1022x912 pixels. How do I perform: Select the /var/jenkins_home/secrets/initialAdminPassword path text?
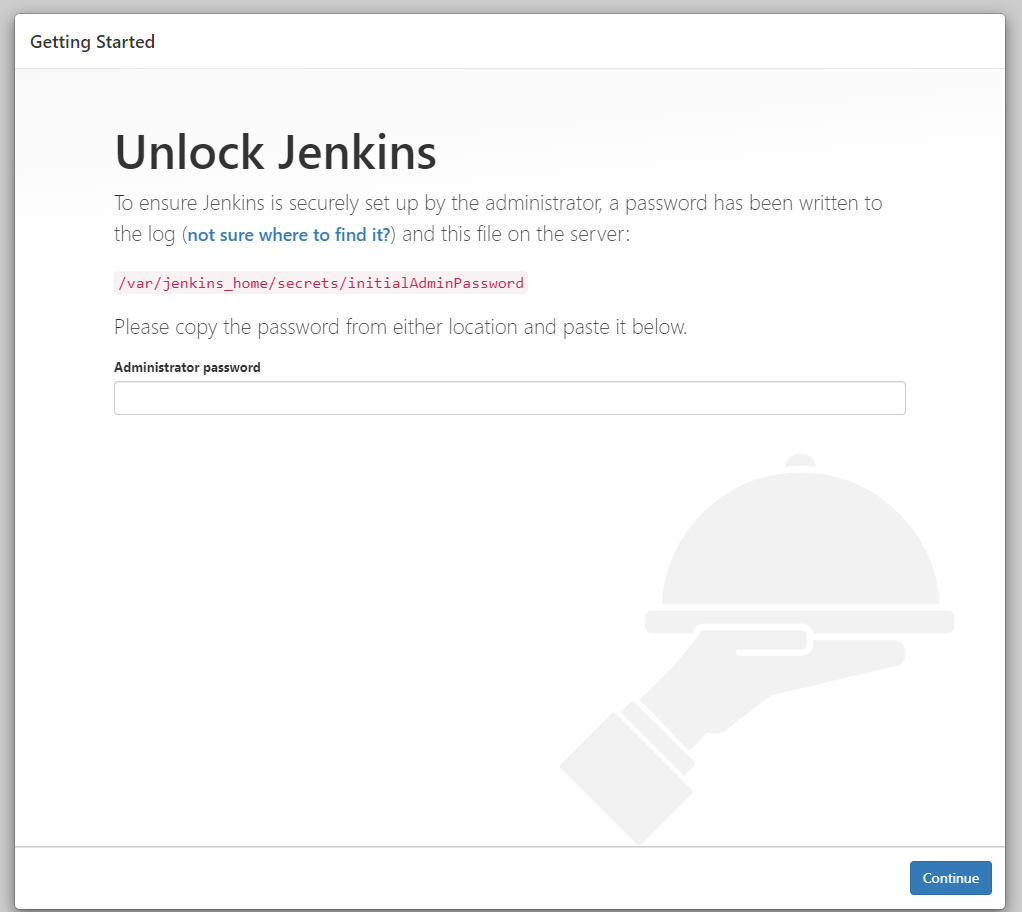coord(321,283)
